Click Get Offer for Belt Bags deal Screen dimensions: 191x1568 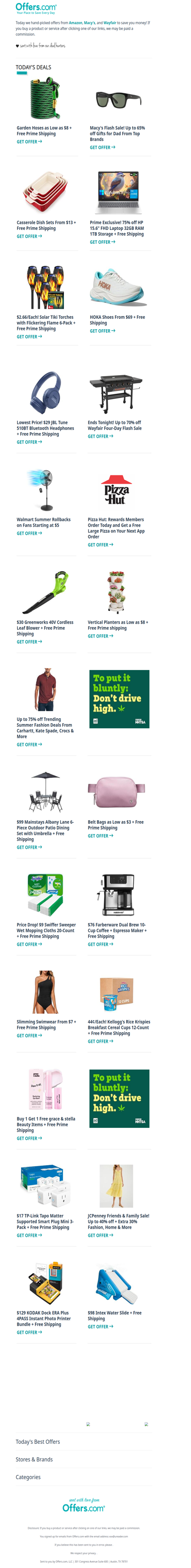pos(100,836)
